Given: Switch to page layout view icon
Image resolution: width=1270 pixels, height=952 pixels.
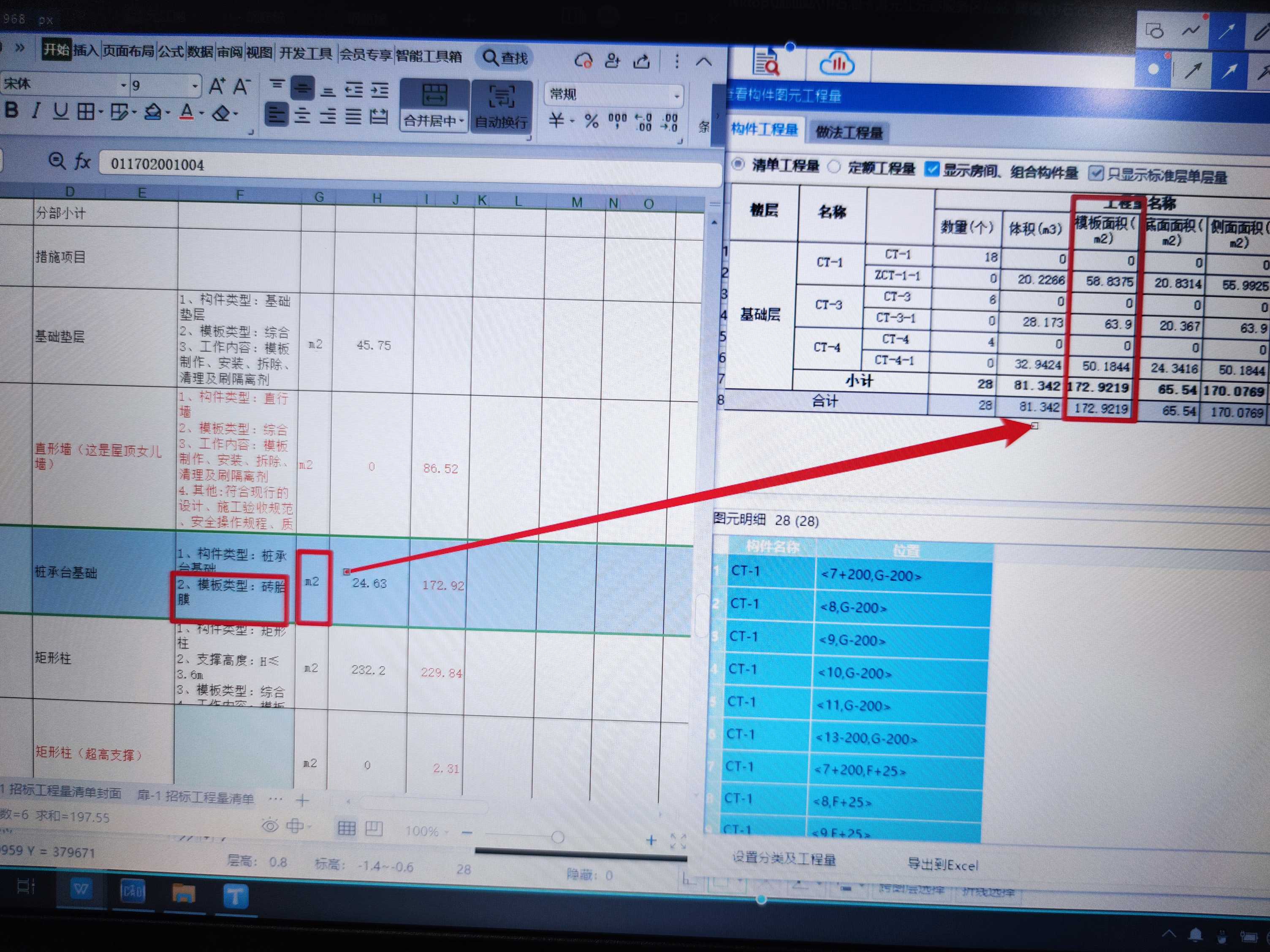Looking at the screenshot, I should pos(374,828).
